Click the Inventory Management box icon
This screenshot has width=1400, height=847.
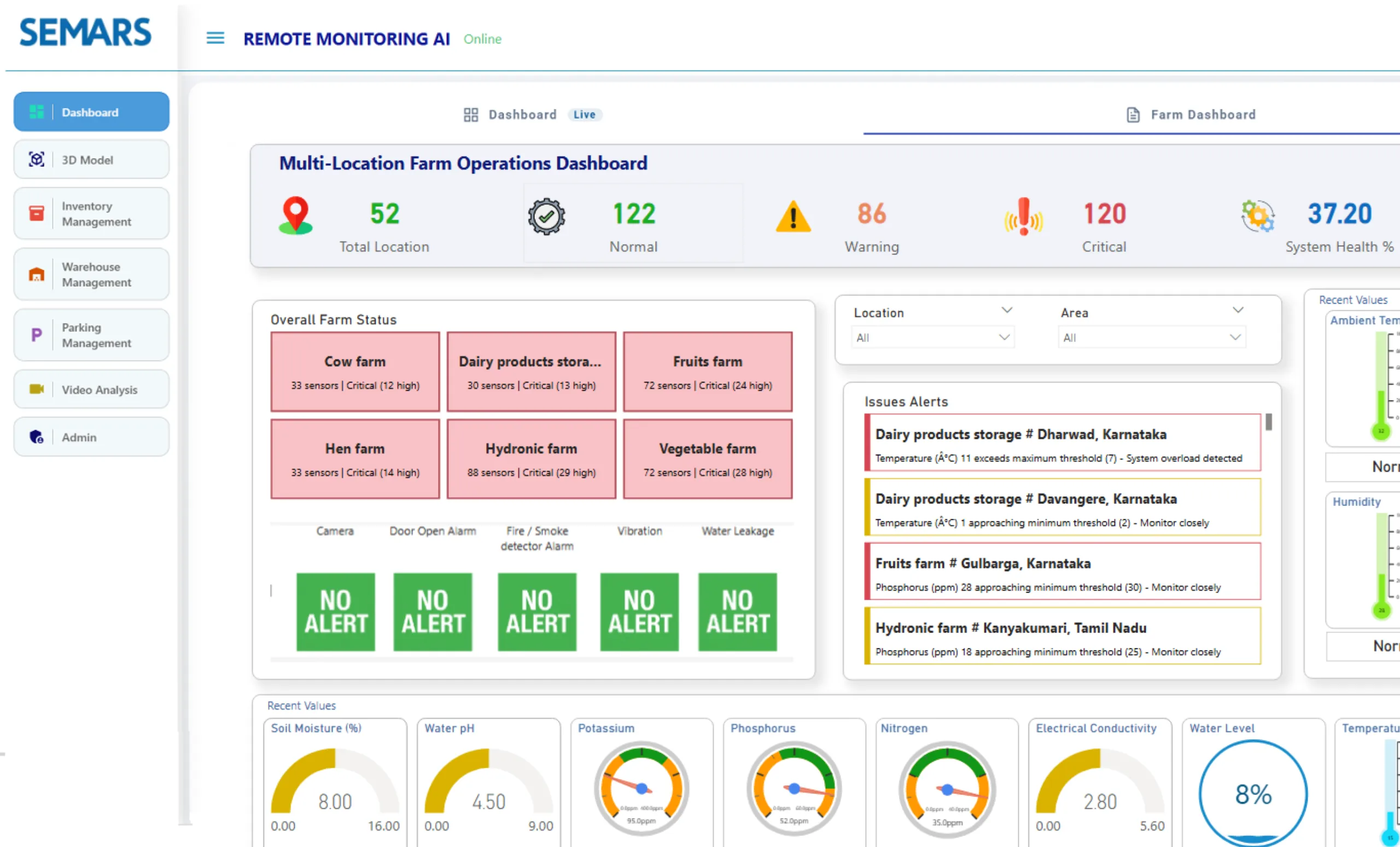[36, 213]
